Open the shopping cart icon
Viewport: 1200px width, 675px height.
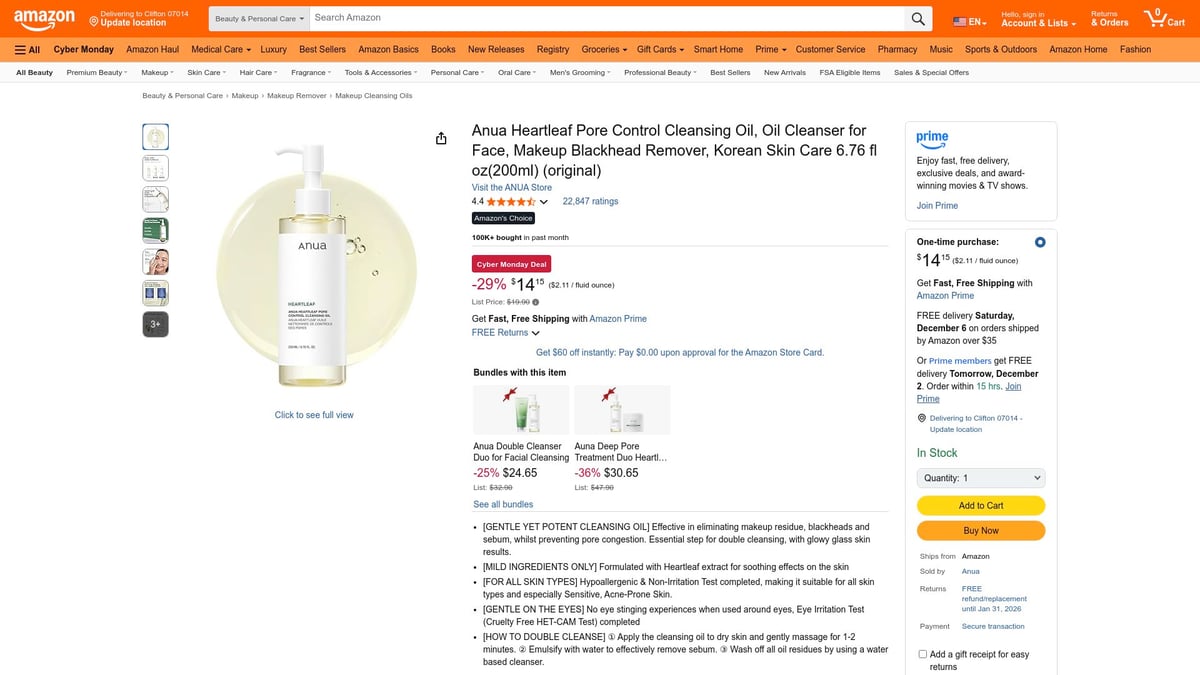coord(1156,17)
